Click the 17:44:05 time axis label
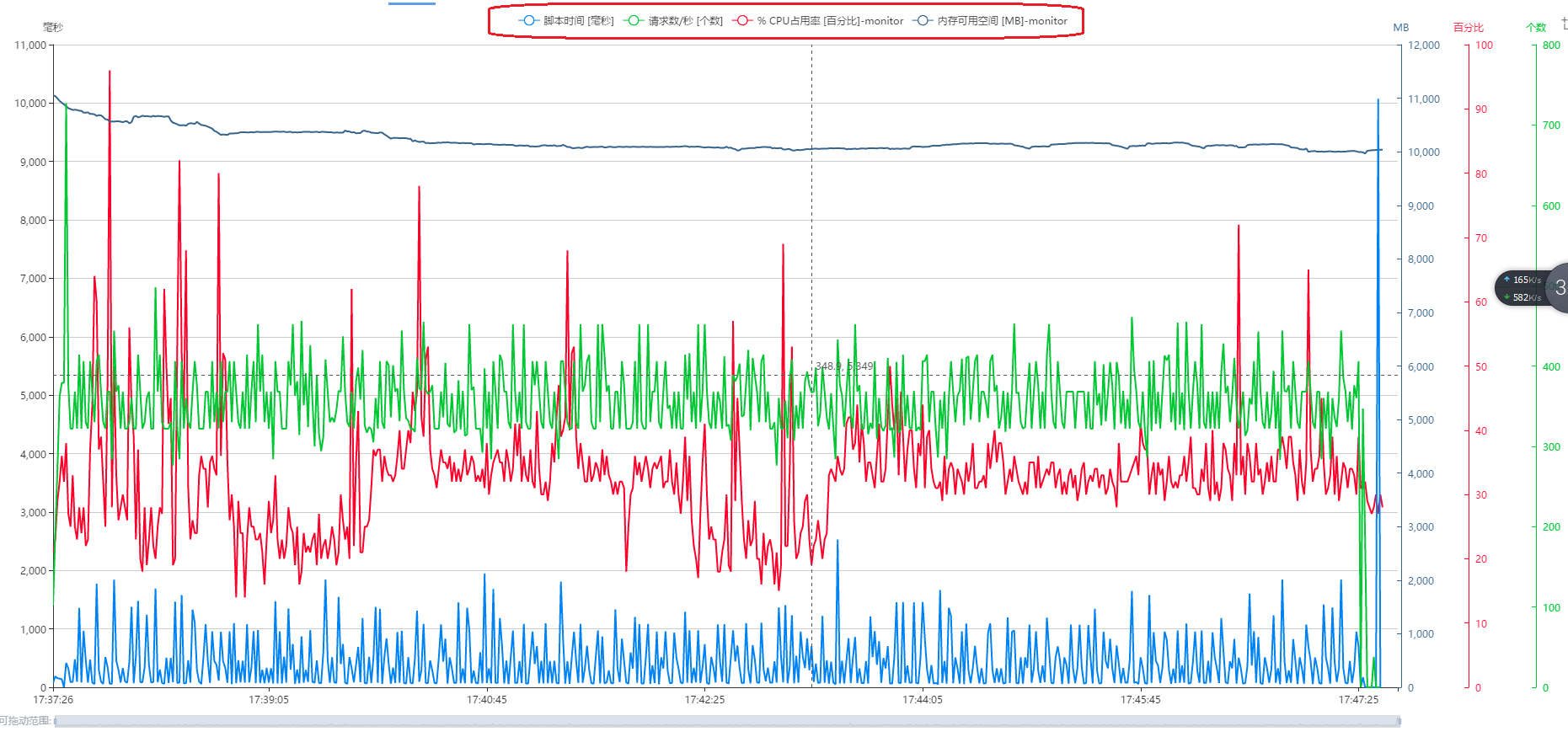The image size is (1568, 737). click(x=923, y=700)
